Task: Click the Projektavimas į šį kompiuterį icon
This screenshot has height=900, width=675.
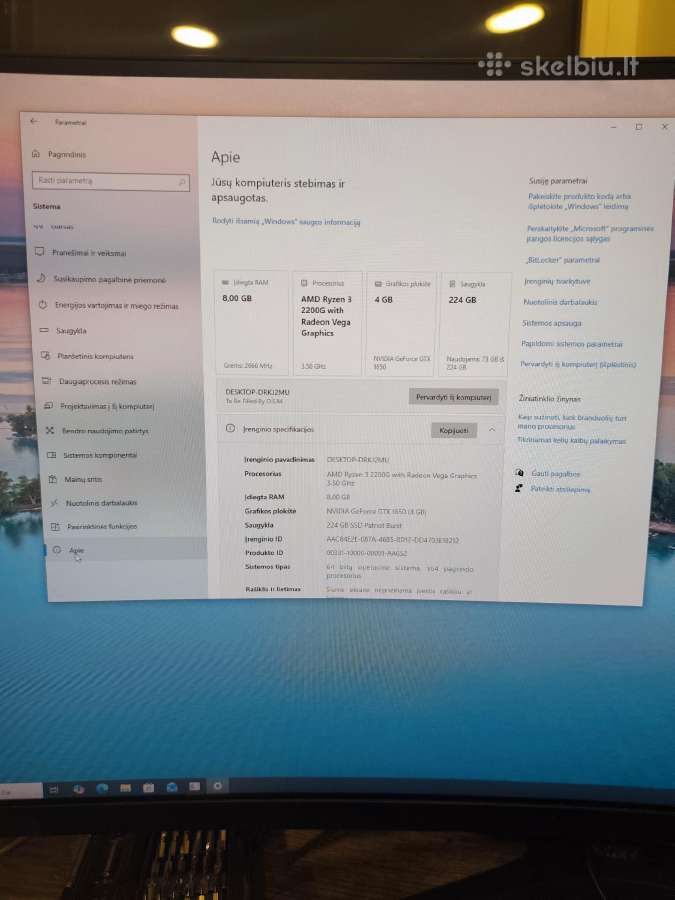Action: pos(48,406)
